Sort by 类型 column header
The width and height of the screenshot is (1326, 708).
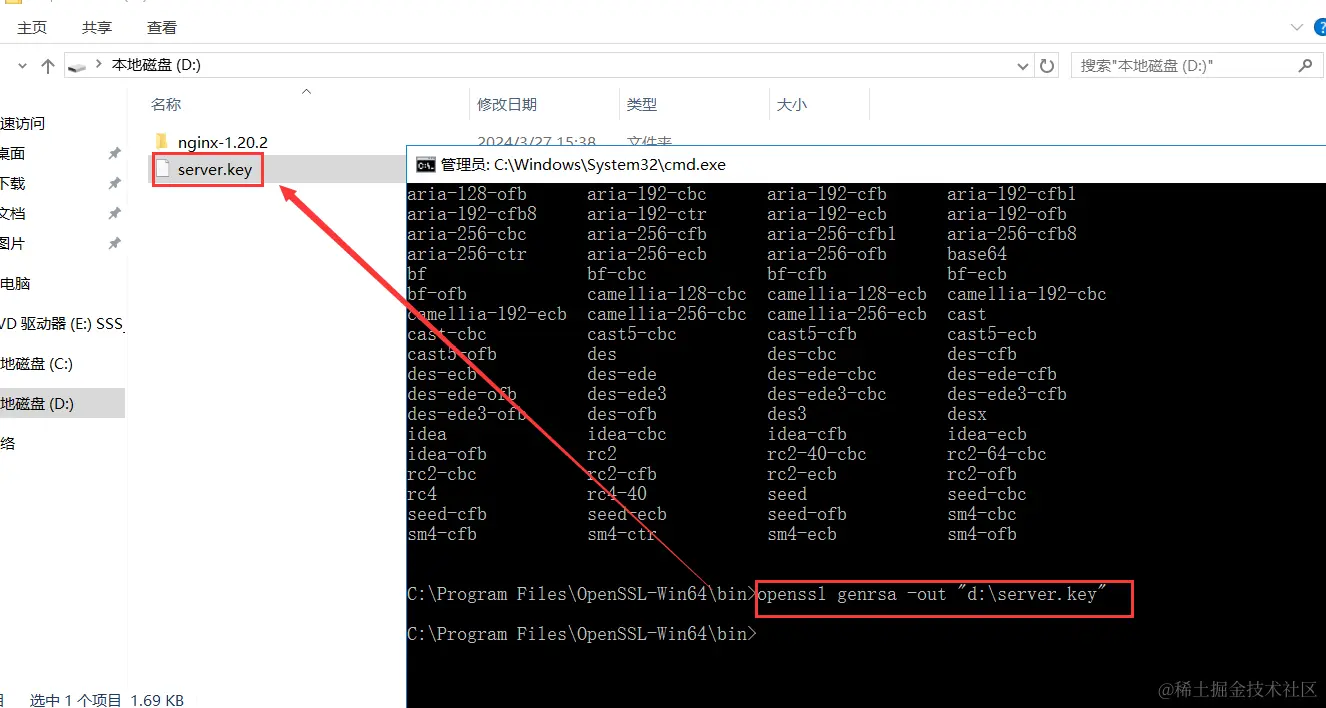click(x=642, y=104)
